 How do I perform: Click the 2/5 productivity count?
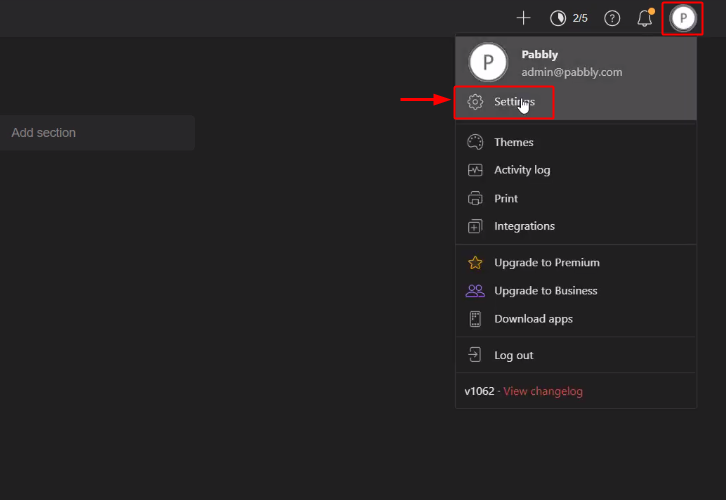580,18
